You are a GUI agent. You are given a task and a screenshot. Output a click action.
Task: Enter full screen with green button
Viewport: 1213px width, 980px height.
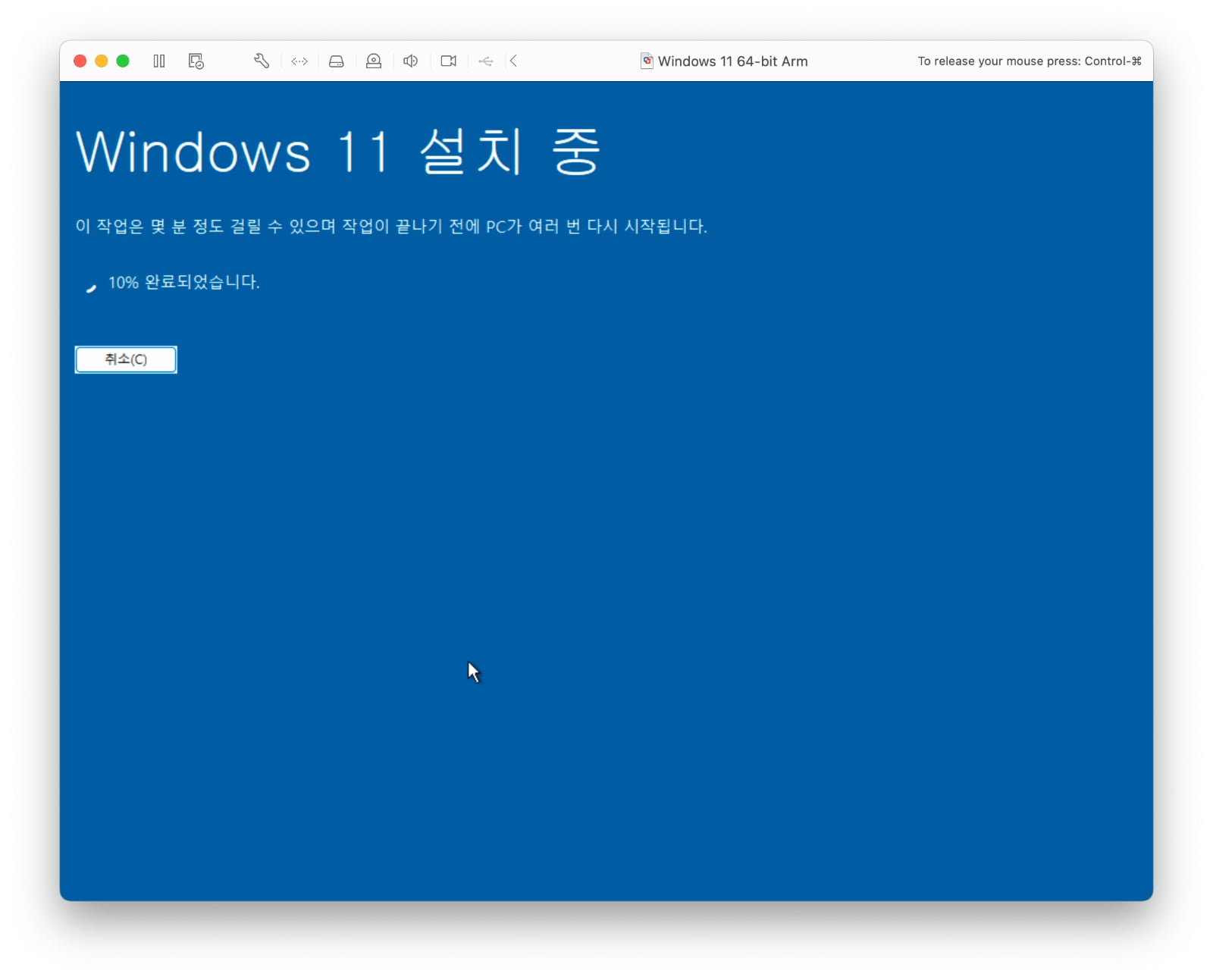(x=123, y=61)
